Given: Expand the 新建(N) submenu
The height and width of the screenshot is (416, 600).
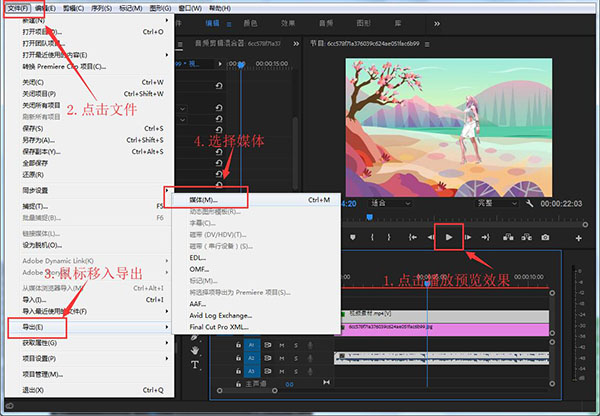Looking at the screenshot, I should [x=167, y=20].
